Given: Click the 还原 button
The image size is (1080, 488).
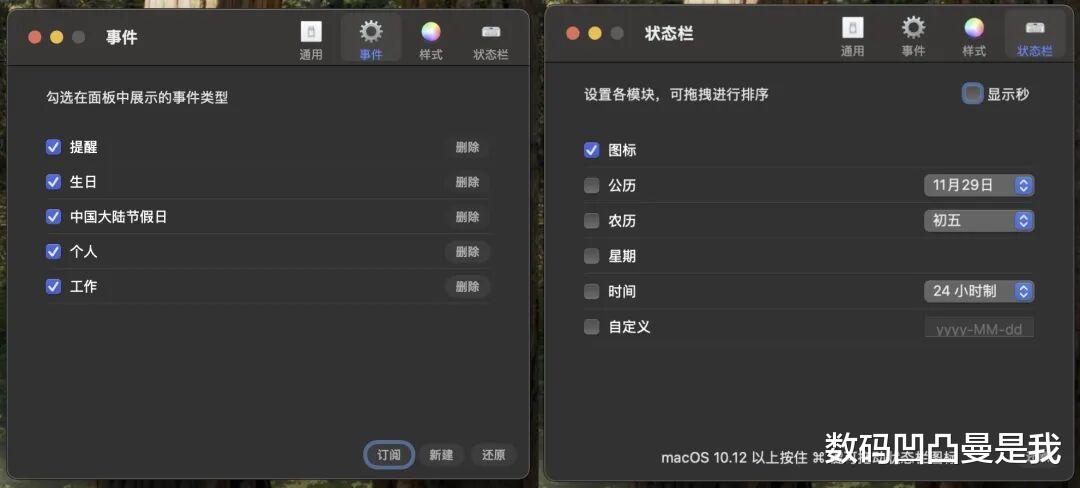Looking at the screenshot, I should [x=494, y=455].
